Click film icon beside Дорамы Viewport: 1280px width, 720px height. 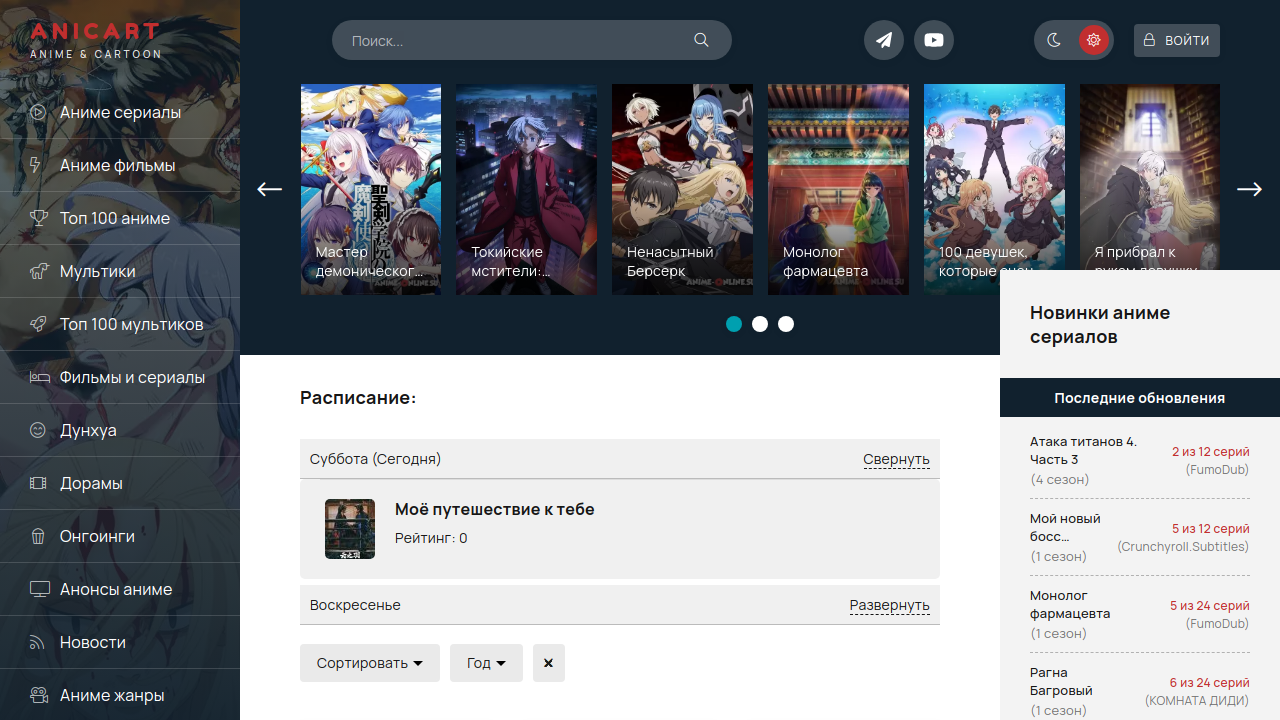click(x=38, y=483)
